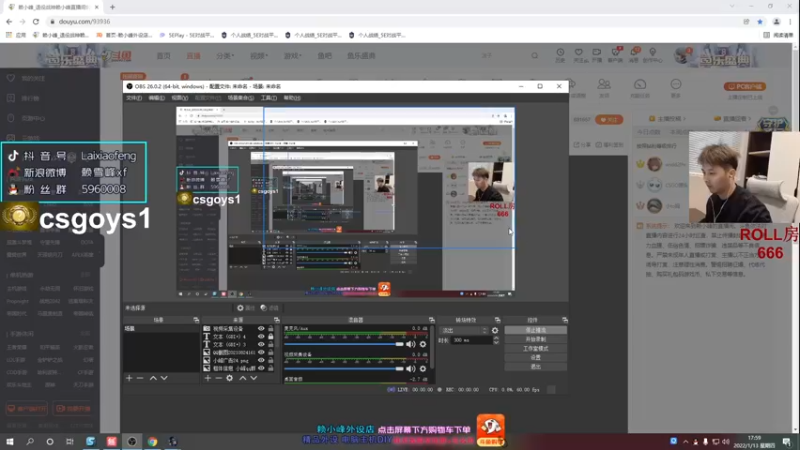Open OBS 视图(V) menu

pyautogui.click(x=179, y=97)
